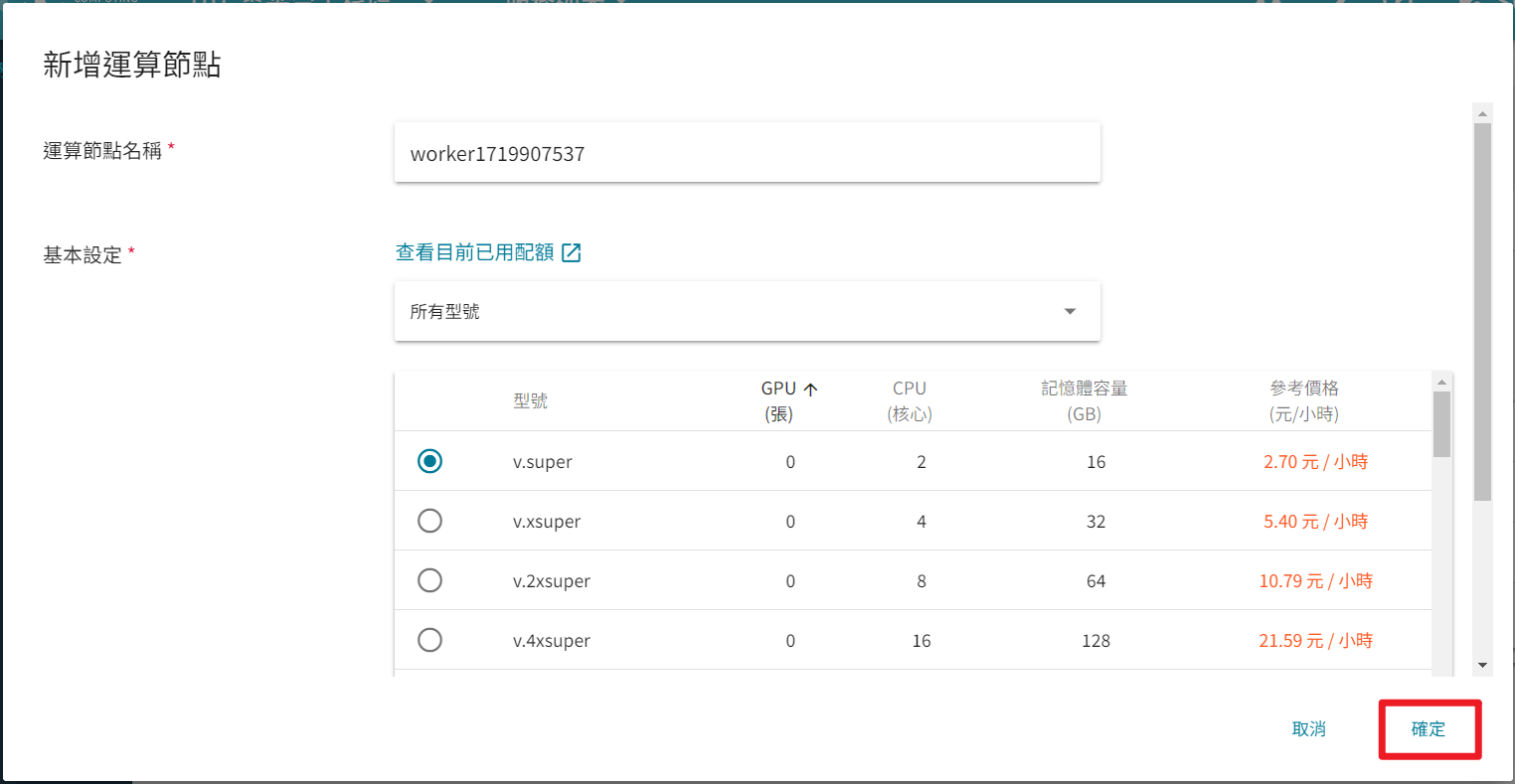This screenshot has width=1515, height=784.
Task: Click the 128 memory value
Action: coord(1095,641)
